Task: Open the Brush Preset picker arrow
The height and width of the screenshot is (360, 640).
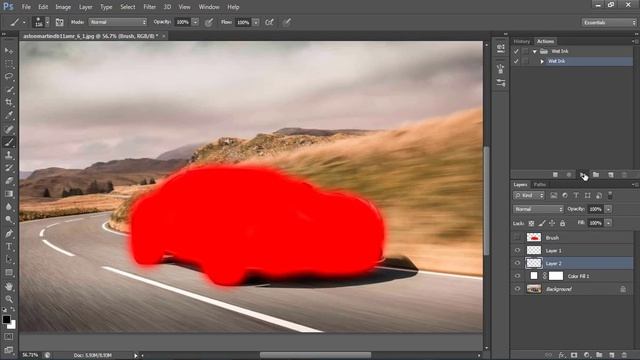Action: (47, 22)
